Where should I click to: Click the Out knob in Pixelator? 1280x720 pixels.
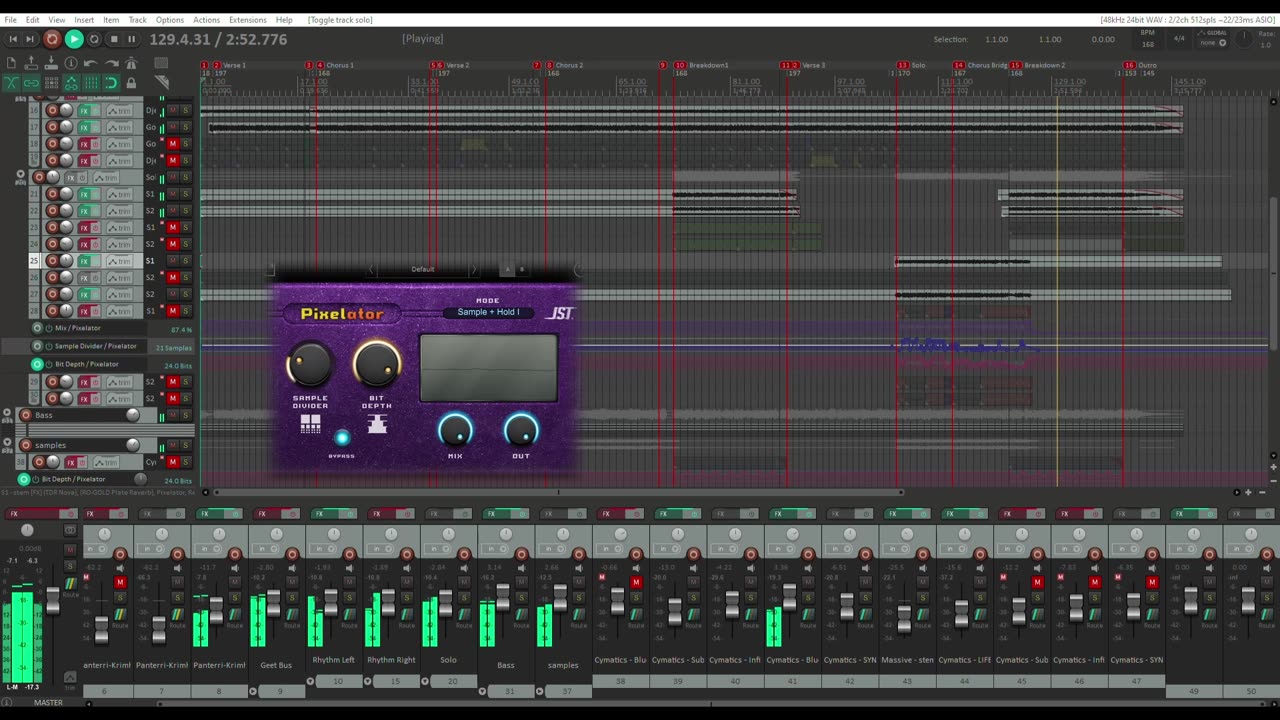pyautogui.click(x=521, y=431)
